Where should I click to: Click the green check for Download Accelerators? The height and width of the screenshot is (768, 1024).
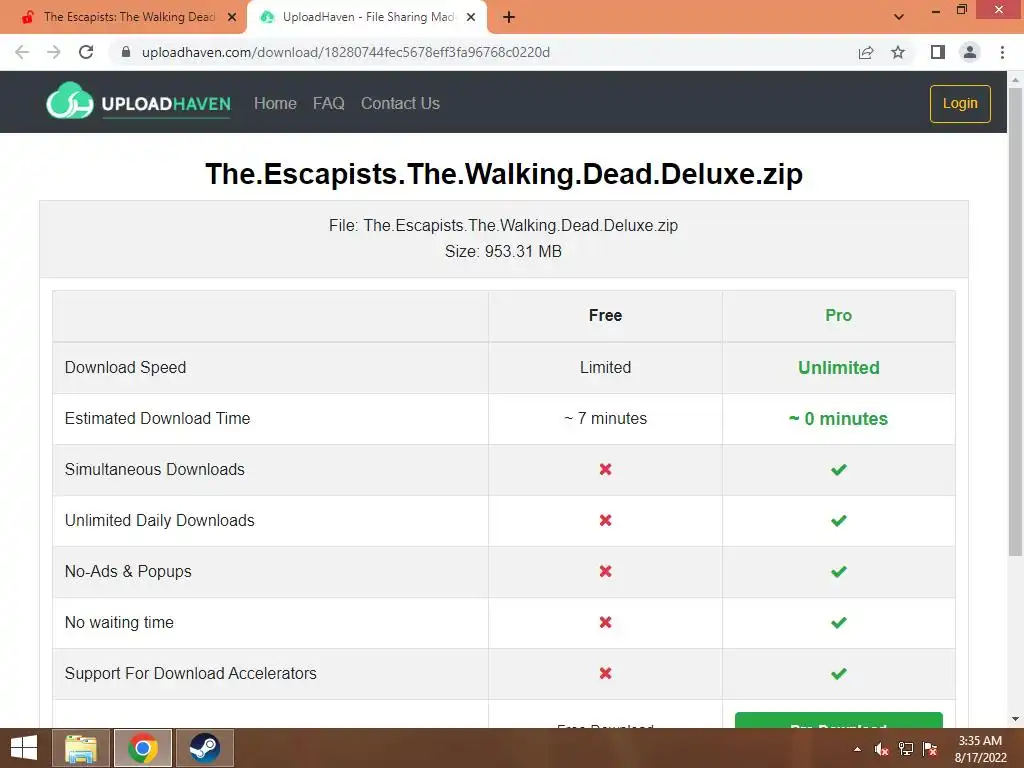pyautogui.click(x=839, y=673)
